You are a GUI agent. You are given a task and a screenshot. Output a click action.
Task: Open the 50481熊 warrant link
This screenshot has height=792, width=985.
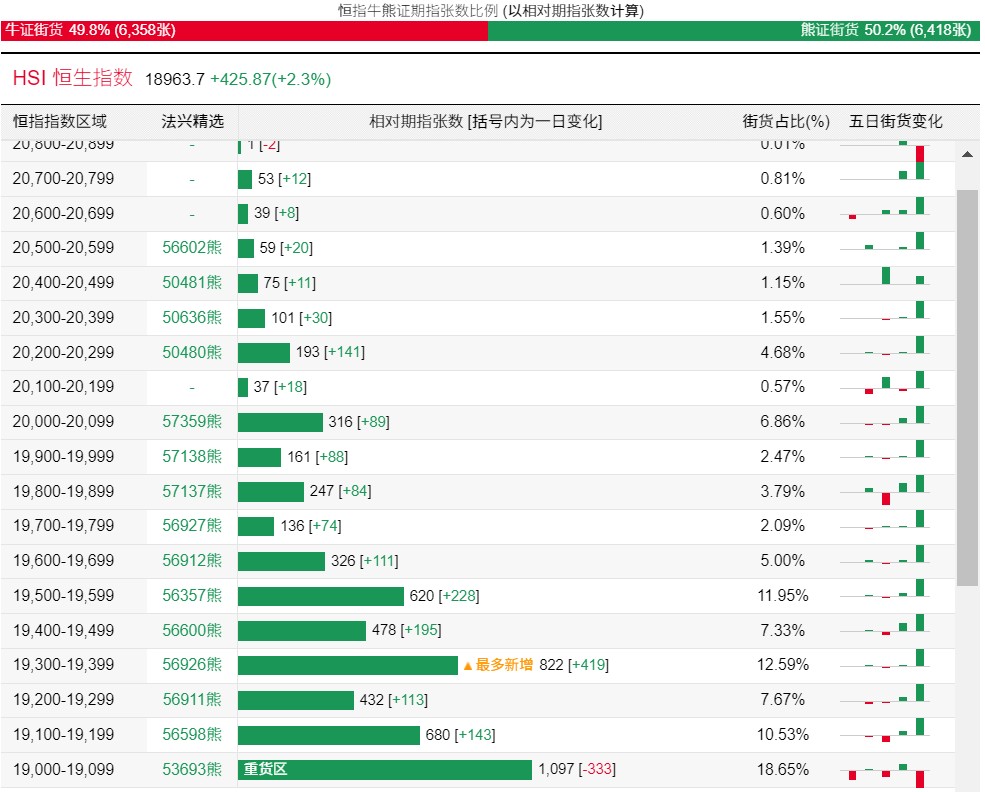[x=192, y=283]
